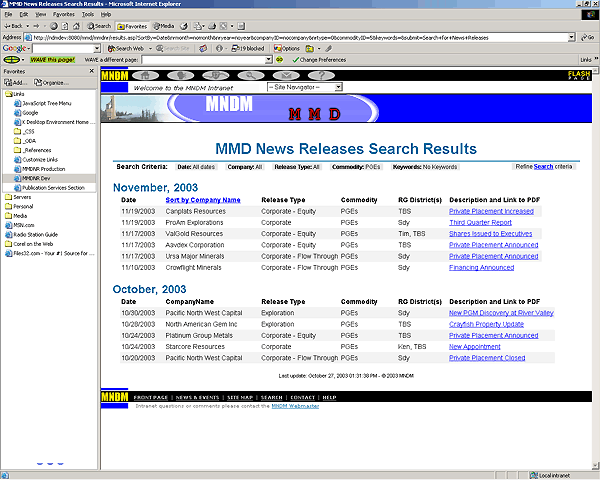This screenshot has height=480, width=600.
Task: Expand the Servers favorites folder
Action: coord(18,197)
